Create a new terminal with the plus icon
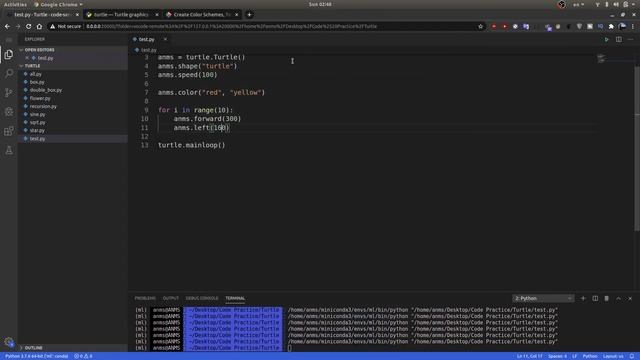 pos(583,298)
